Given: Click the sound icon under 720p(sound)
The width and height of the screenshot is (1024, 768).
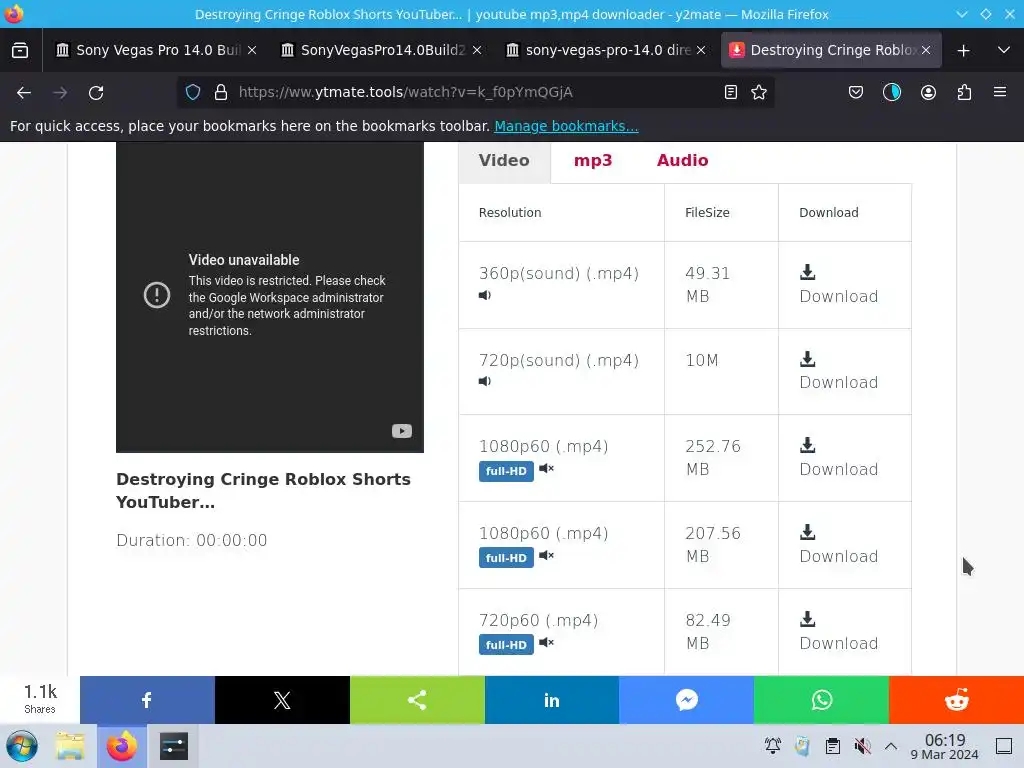Looking at the screenshot, I should tap(485, 381).
